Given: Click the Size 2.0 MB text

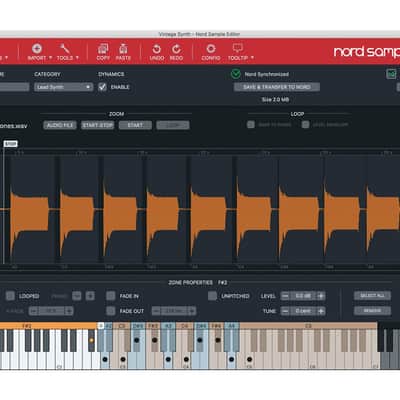Looking at the screenshot, I should click(275, 99).
